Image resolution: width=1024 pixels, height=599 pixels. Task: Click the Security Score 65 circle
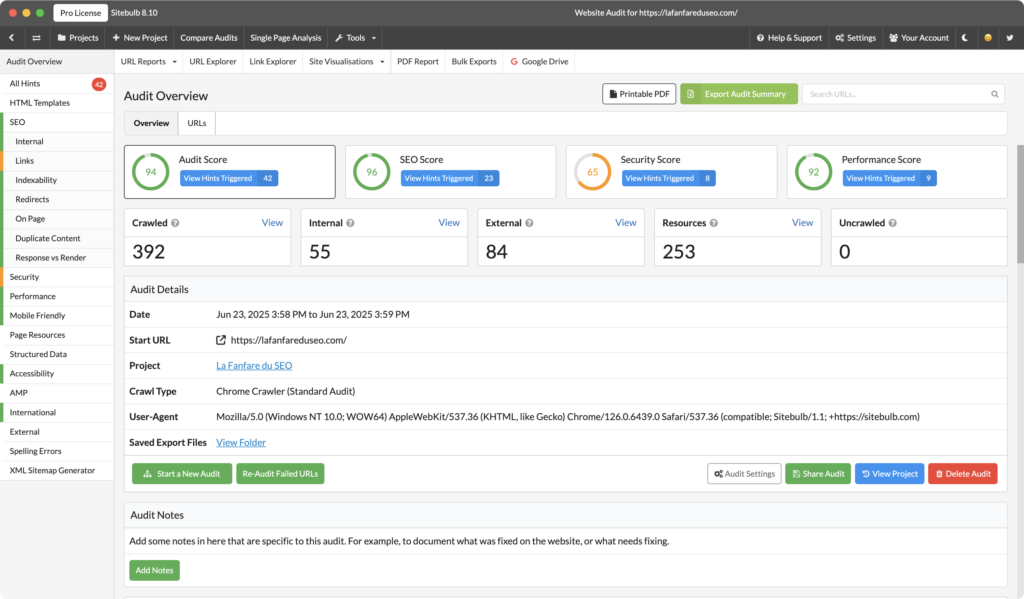click(x=592, y=172)
